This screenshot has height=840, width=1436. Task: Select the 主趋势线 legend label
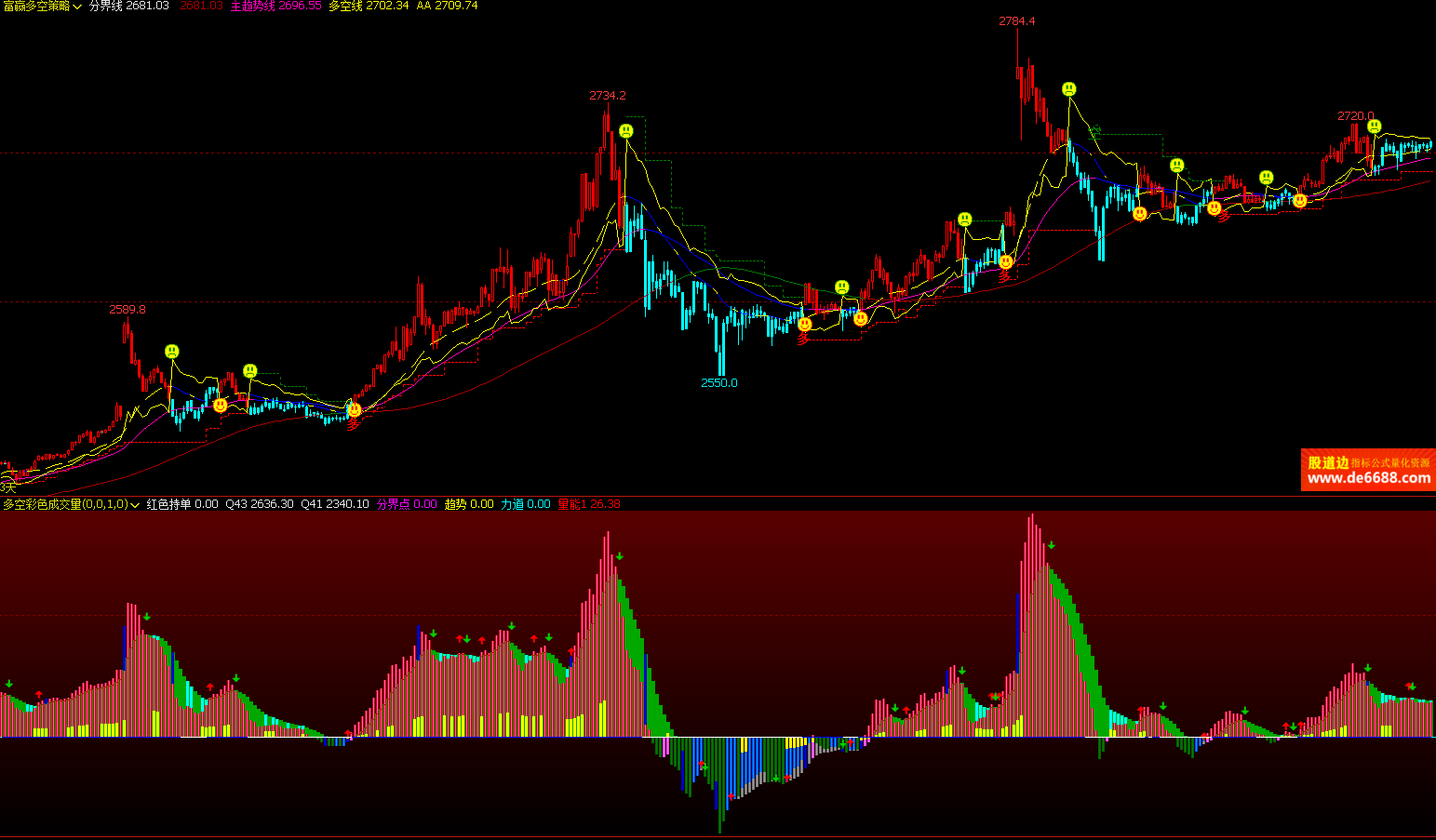252,6
